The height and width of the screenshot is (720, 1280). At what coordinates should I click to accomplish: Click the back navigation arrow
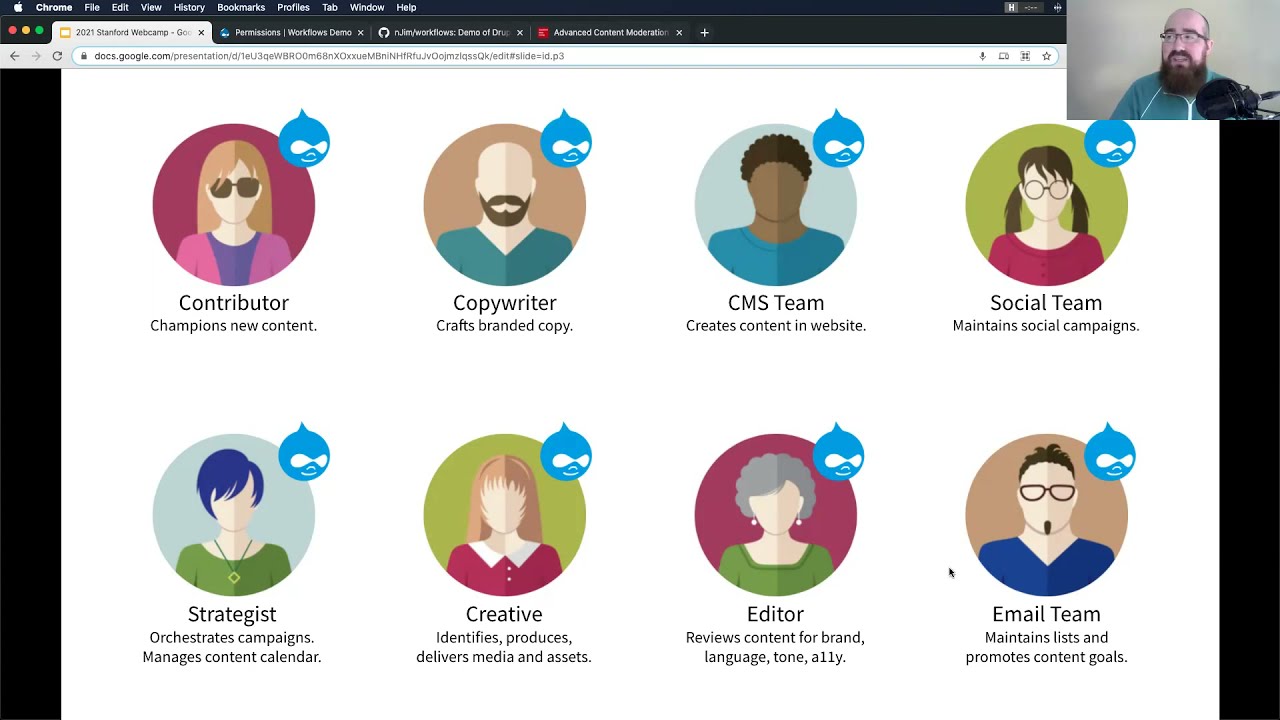click(x=14, y=56)
